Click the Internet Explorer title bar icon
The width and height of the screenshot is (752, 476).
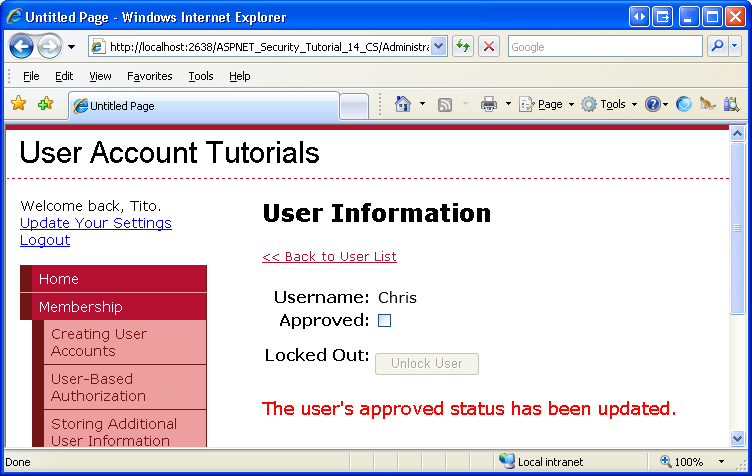[13, 17]
